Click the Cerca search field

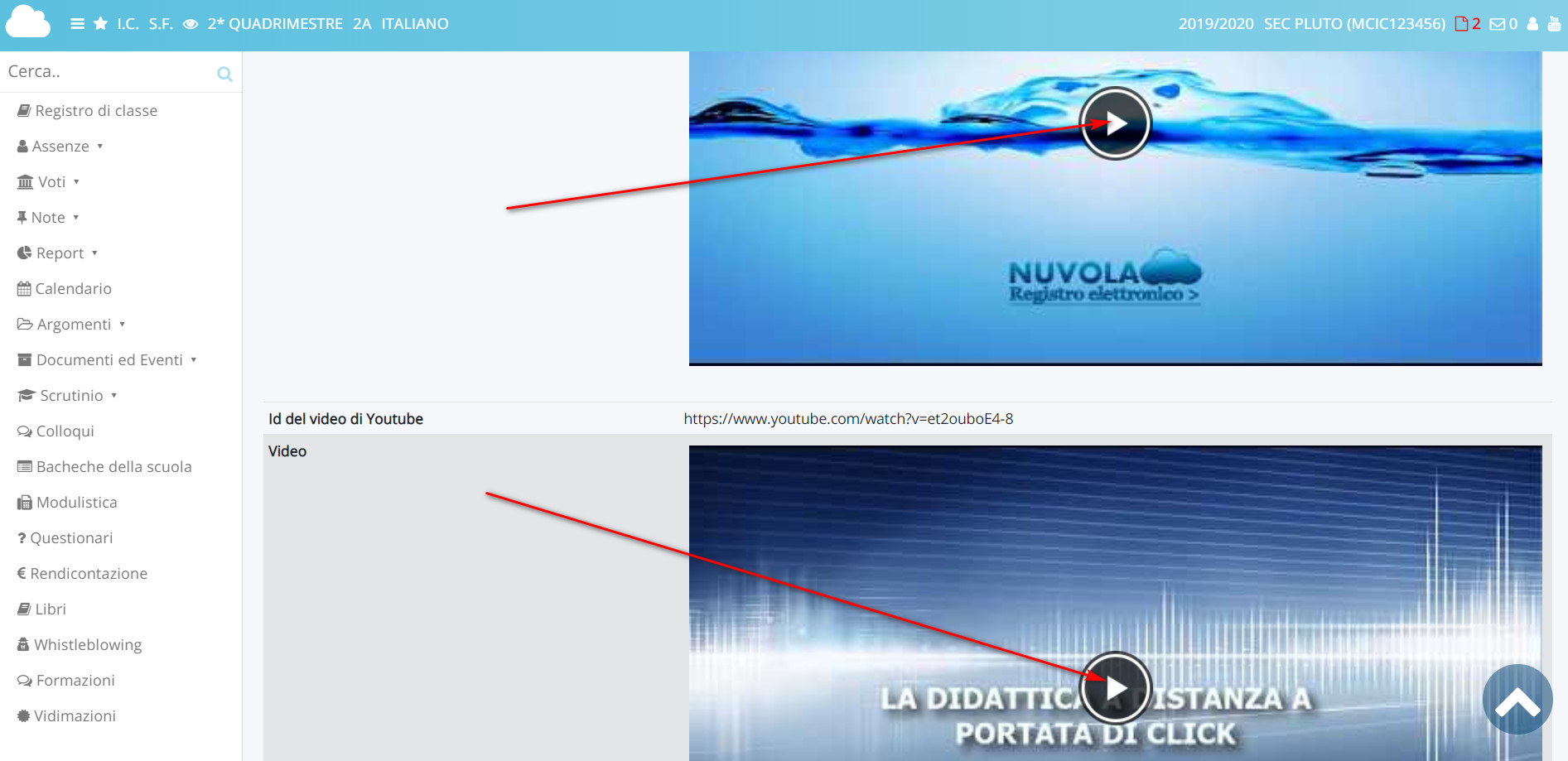coord(108,72)
